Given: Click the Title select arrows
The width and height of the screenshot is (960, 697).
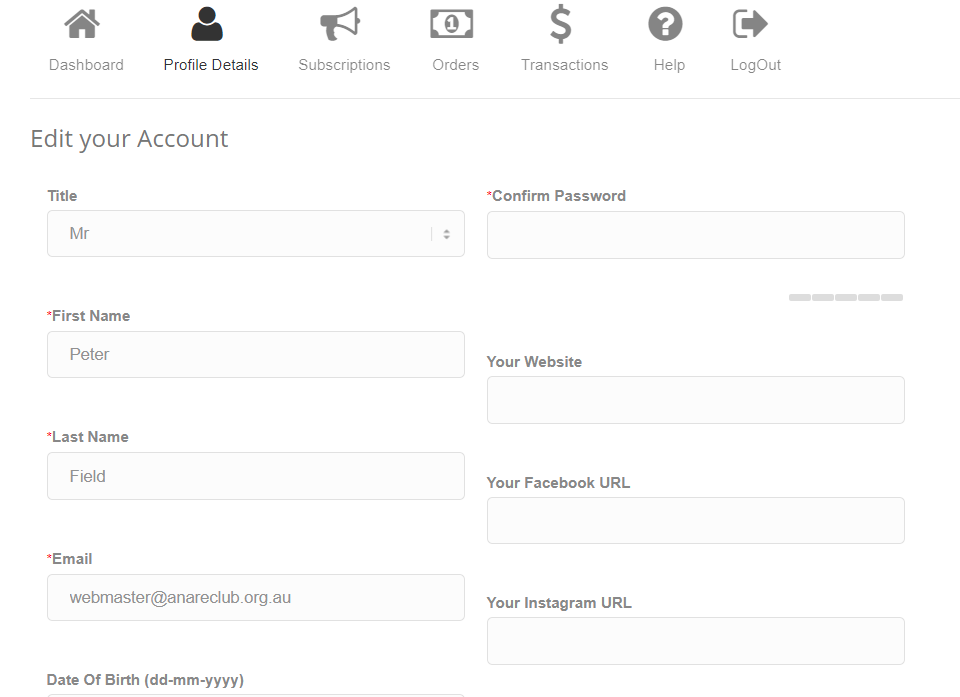Looking at the screenshot, I should tap(446, 234).
